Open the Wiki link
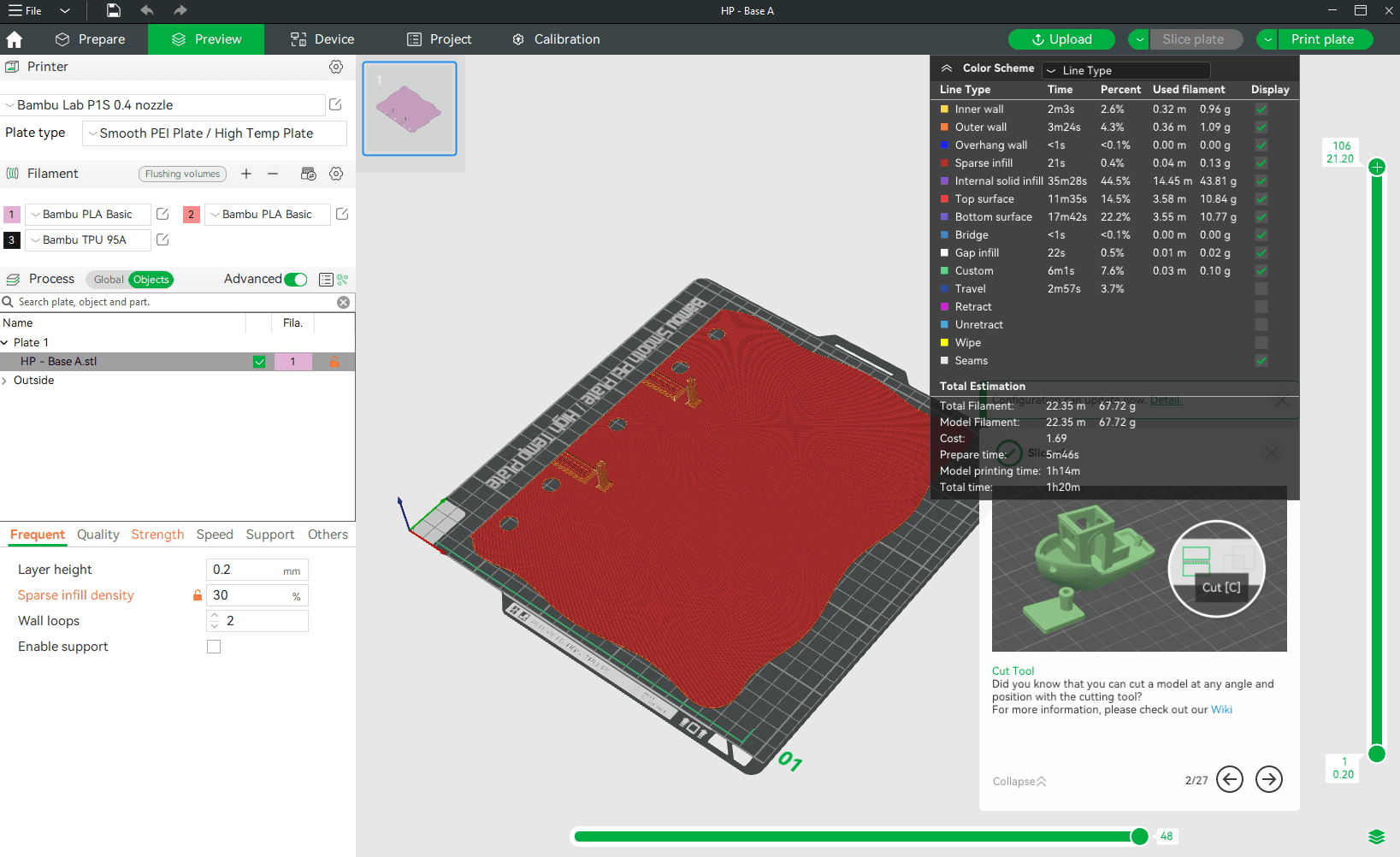Image resolution: width=1400 pixels, height=857 pixels. (x=1221, y=710)
